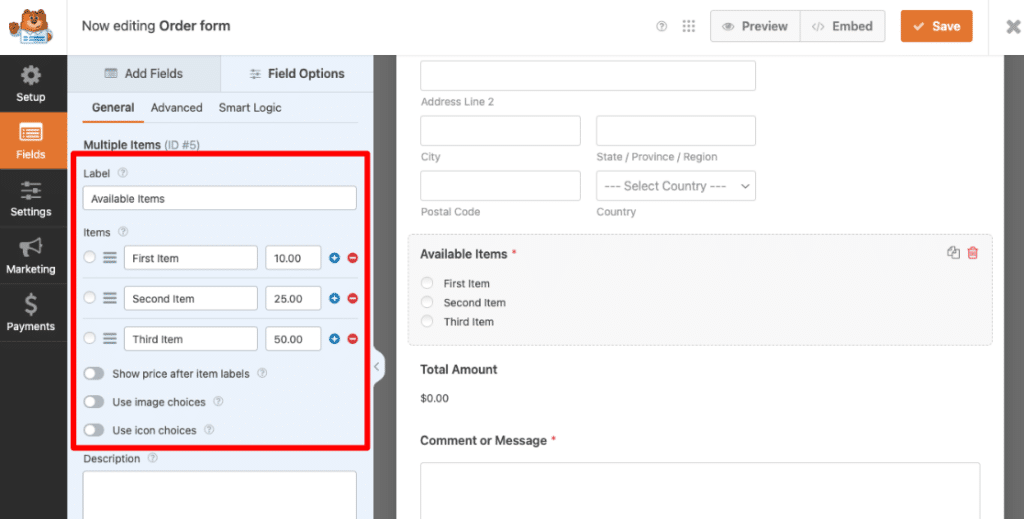
Task: Open the grid apps icon in header
Action: coord(689,26)
